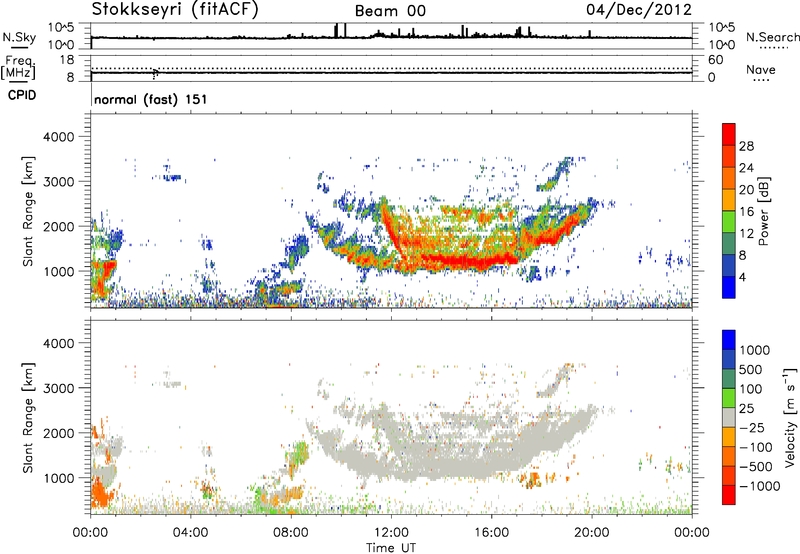The height and width of the screenshot is (554, 800).
Task: Click the Stokkseyri (fitACF) title text
Action: 174,9
